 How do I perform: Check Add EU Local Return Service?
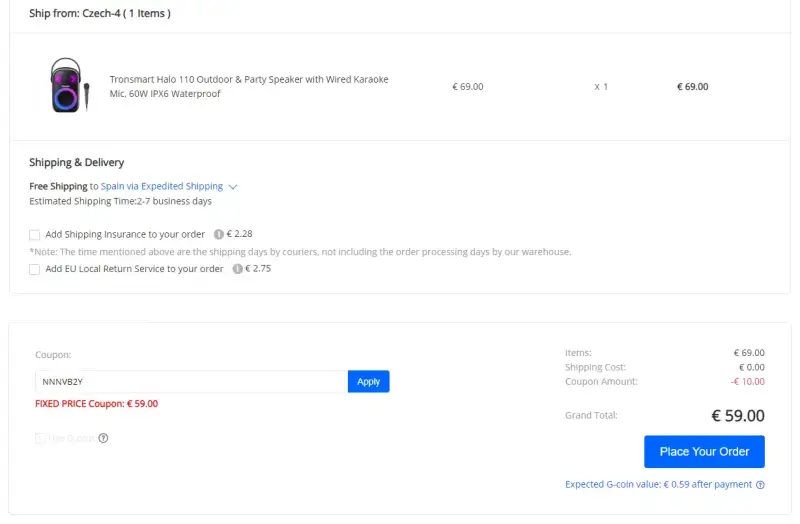click(x=34, y=269)
